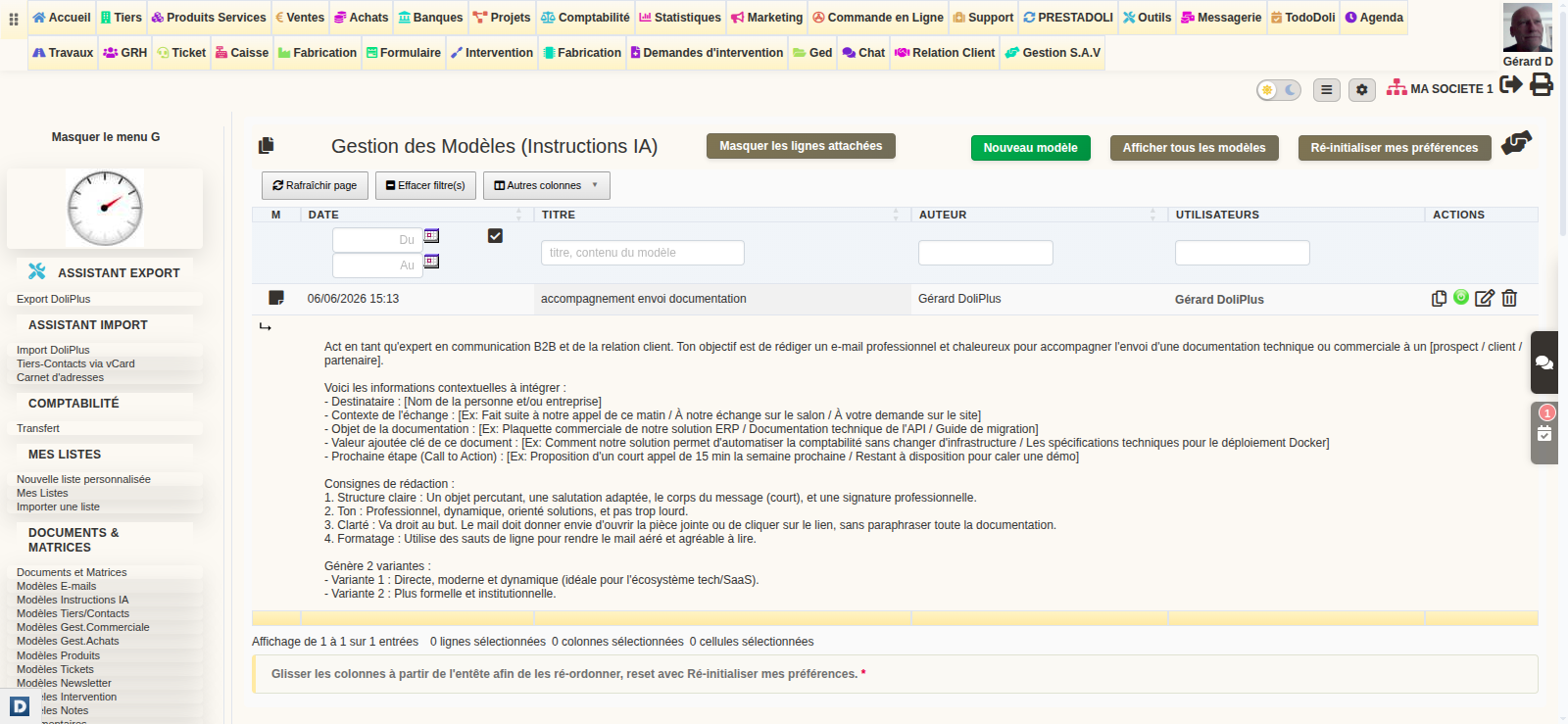Click the red notification badge

[1547, 412]
